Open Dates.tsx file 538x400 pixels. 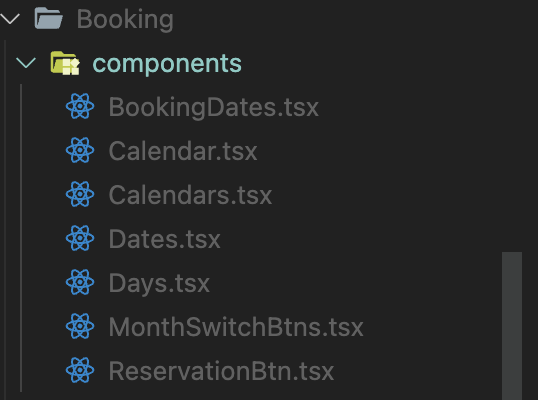(165, 239)
